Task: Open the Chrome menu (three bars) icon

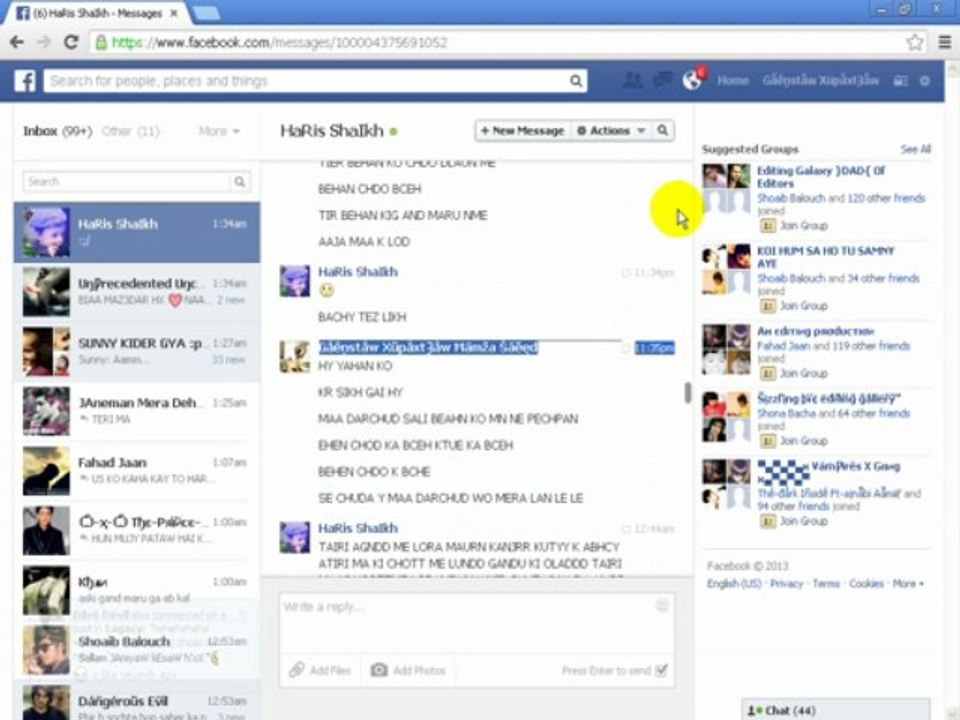Action: click(x=945, y=42)
